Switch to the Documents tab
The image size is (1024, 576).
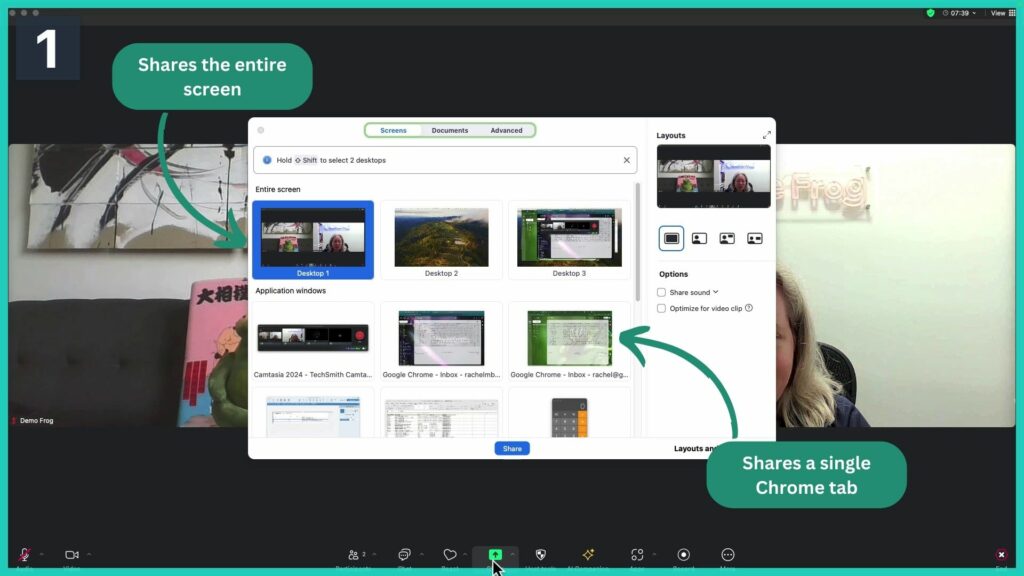(x=450, y=130)
